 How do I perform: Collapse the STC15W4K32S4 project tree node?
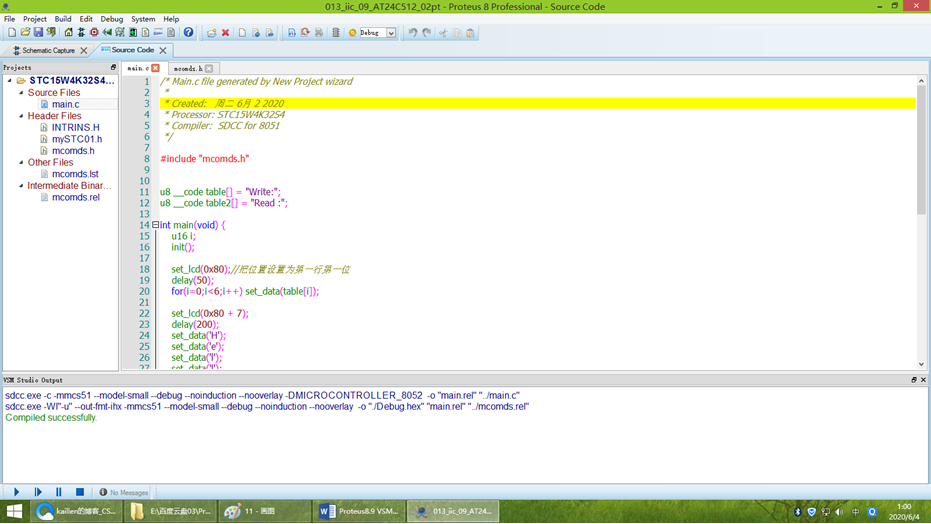coord(10,80)
